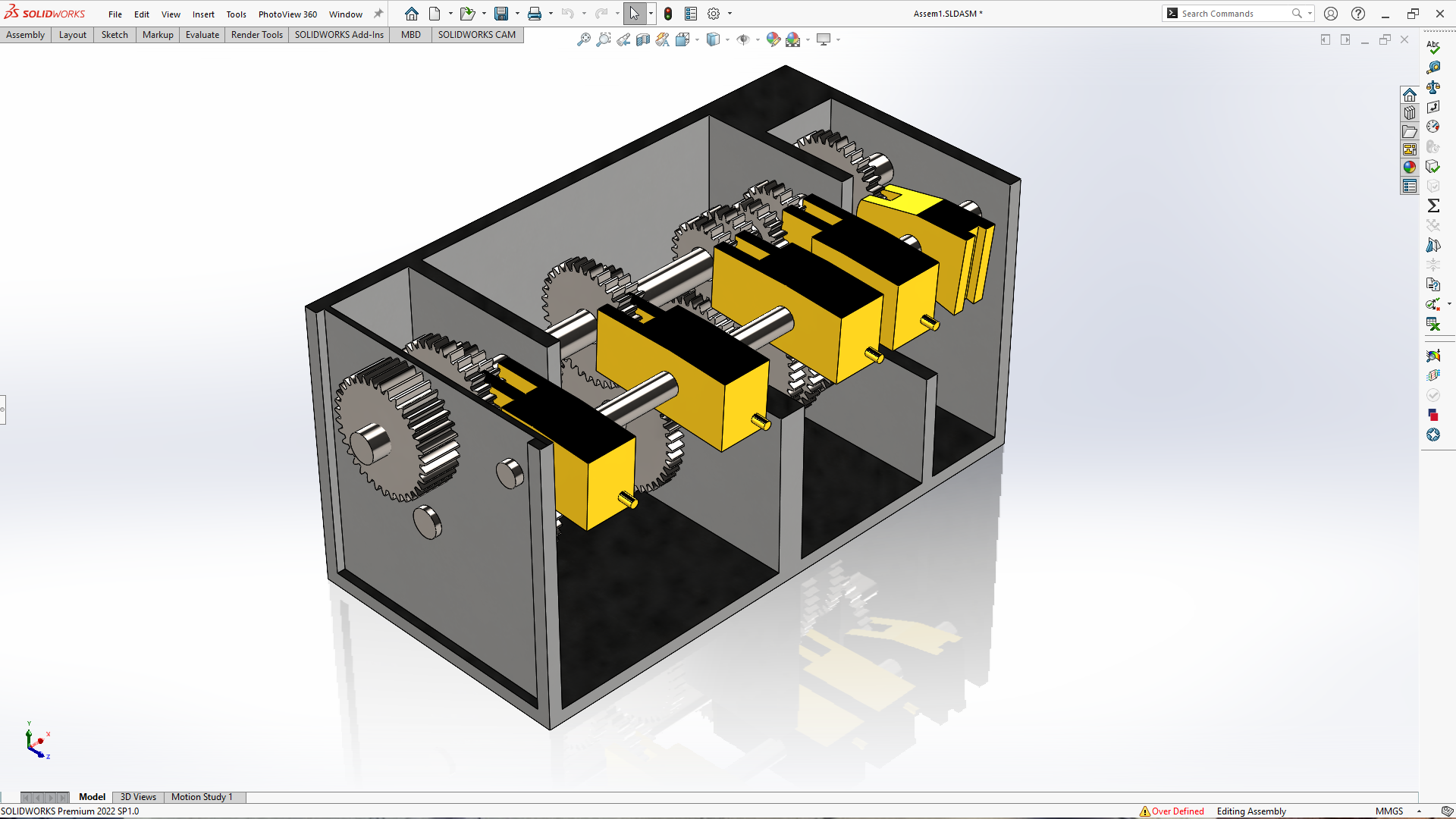
Task: Expand the Save dropdown arrow
Action: [x=517, y=14]
